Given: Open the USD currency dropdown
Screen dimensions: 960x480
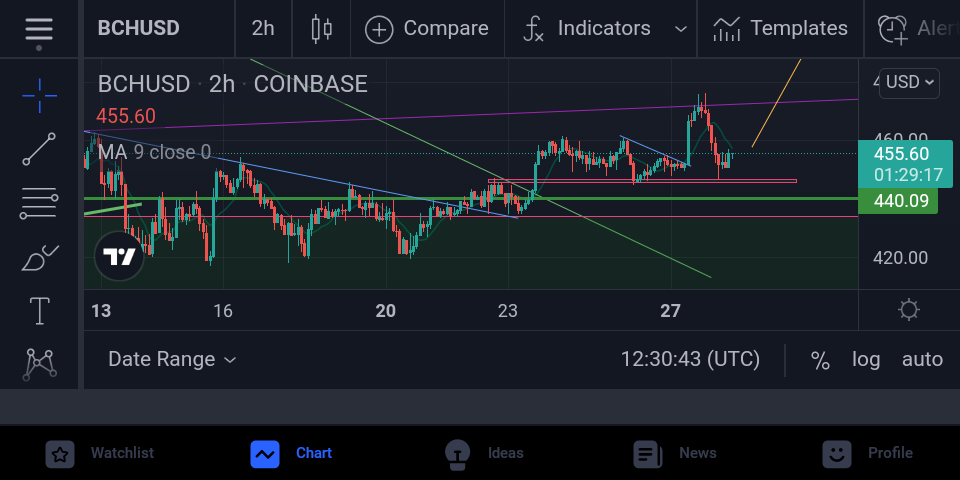Looking at the screenshot, I should tap(909, 82).
